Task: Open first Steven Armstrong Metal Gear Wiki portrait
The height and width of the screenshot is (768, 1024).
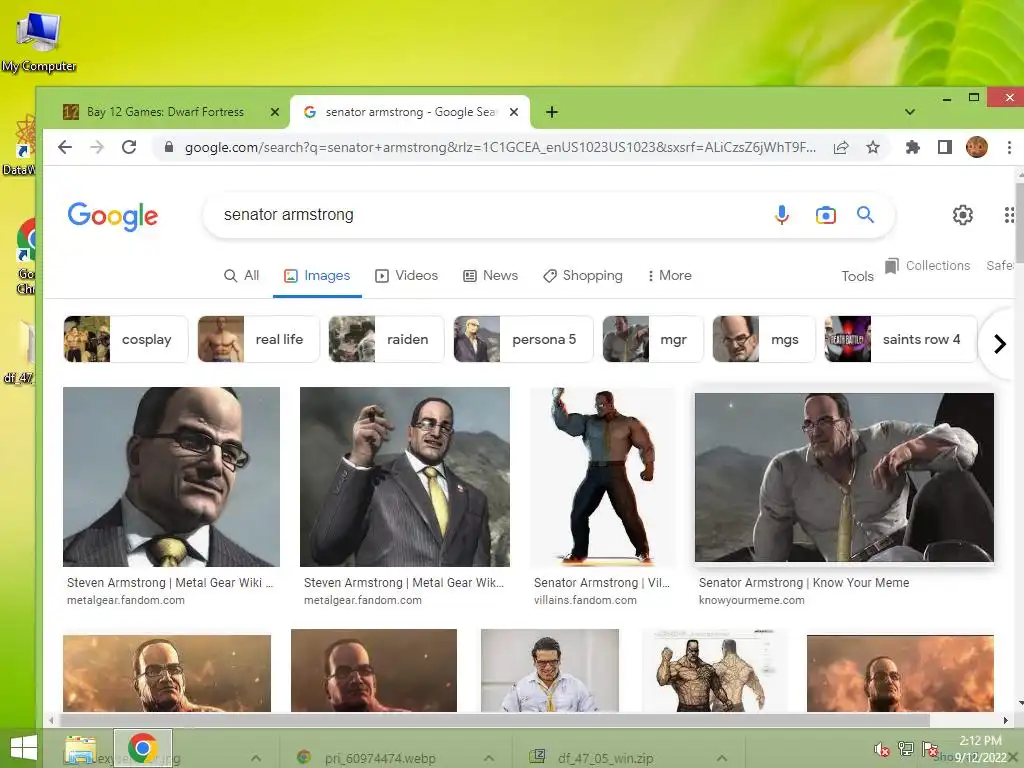Action: coord(171,477)
